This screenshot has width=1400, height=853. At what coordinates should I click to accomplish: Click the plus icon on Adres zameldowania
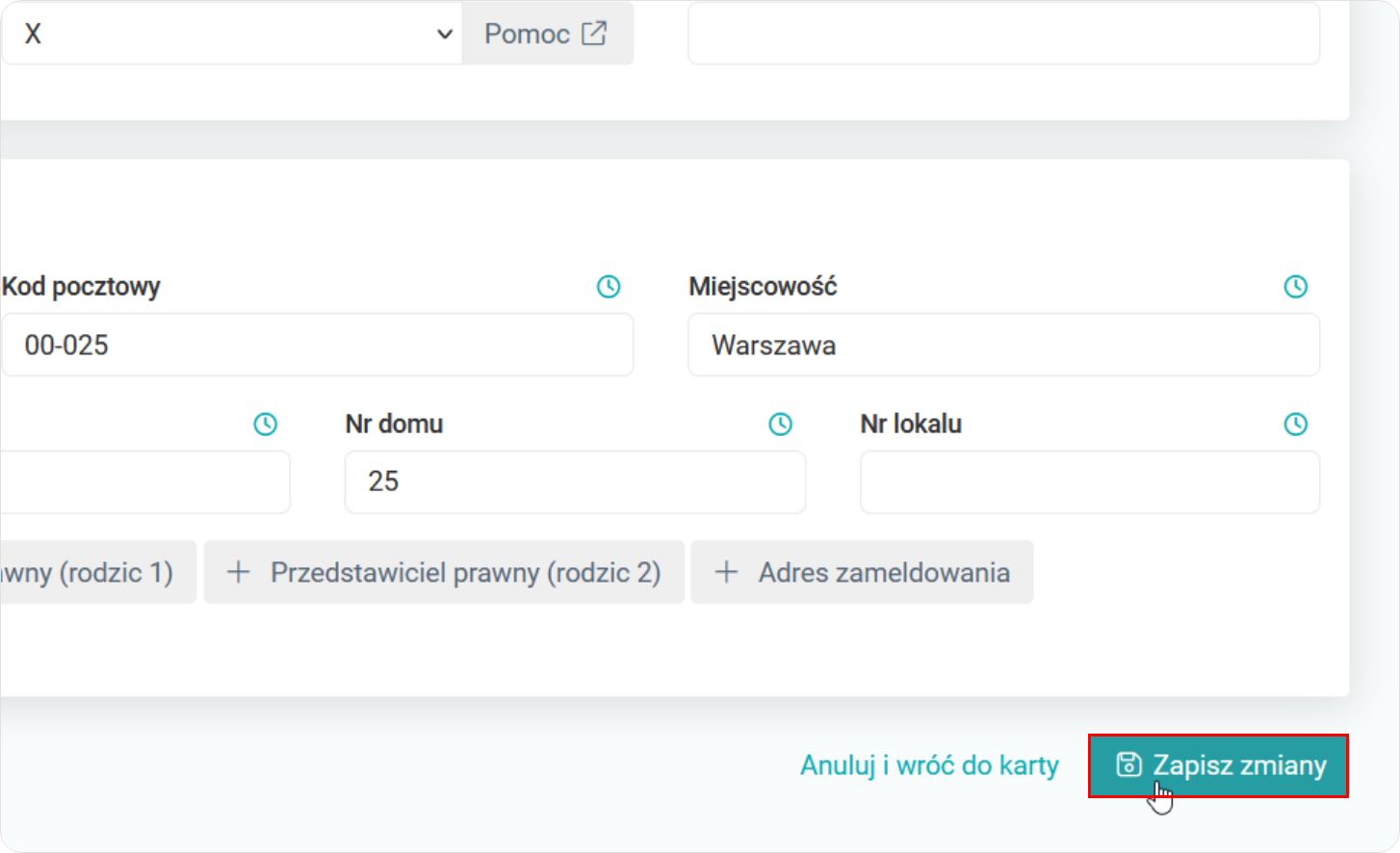pyautogui.click(x=727, y=573)
